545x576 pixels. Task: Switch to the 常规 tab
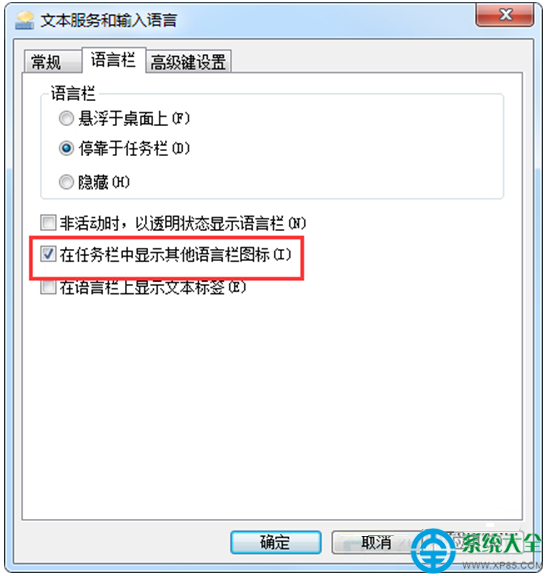tap(46, 62)
